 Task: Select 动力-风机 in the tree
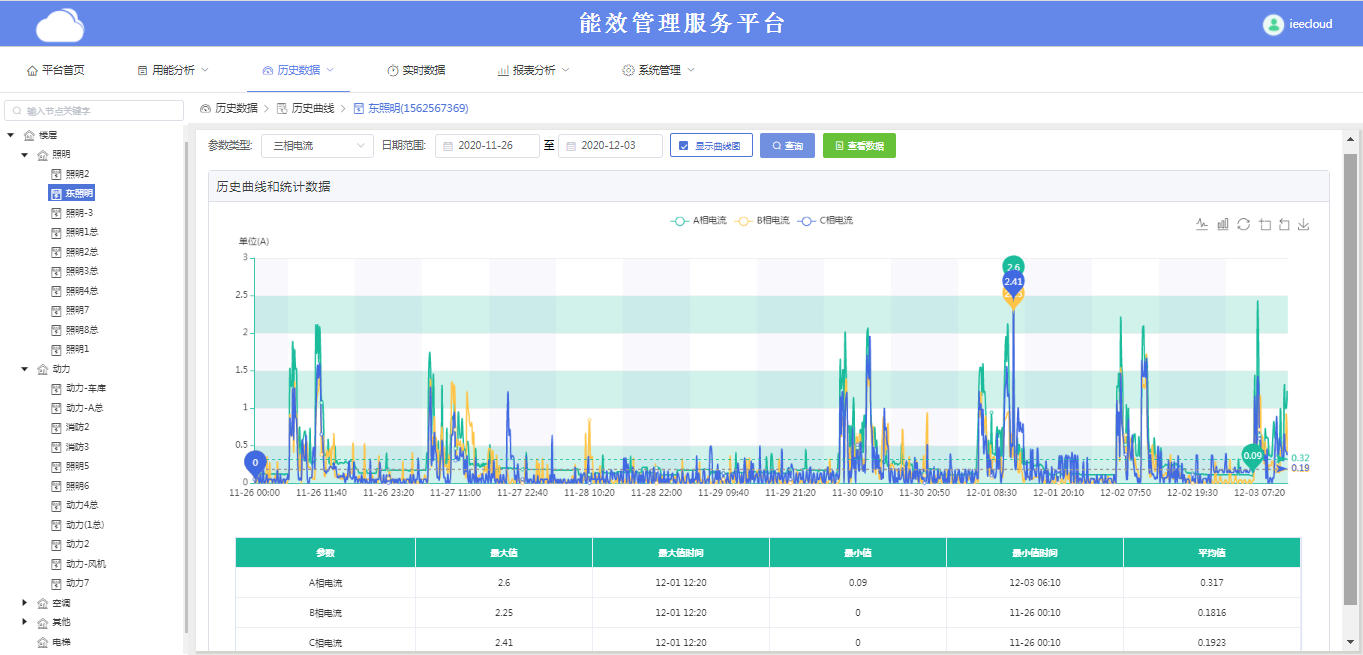pos(86,564)
